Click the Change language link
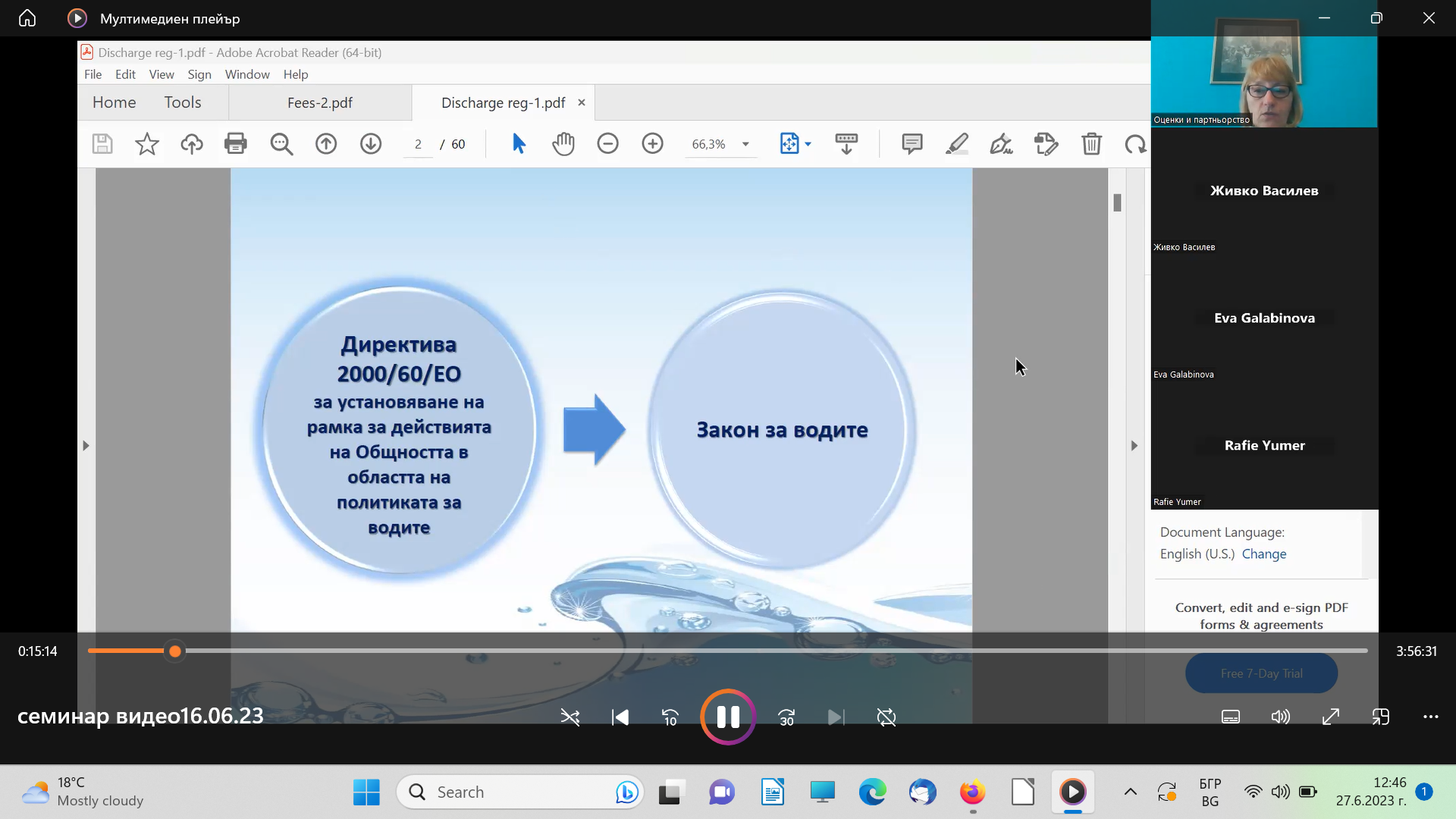 pyautogui.click(x=1264, y=554)
